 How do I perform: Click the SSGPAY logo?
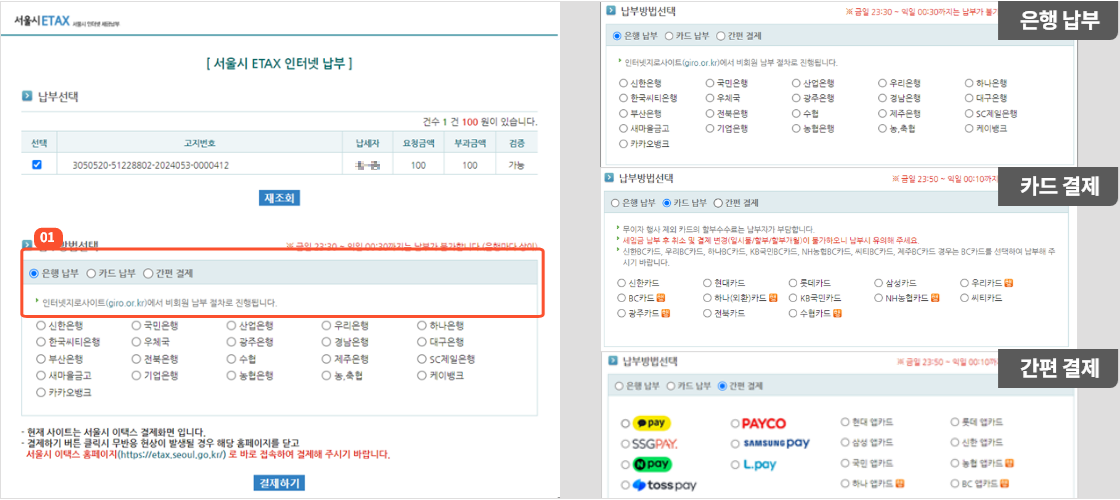655,444
